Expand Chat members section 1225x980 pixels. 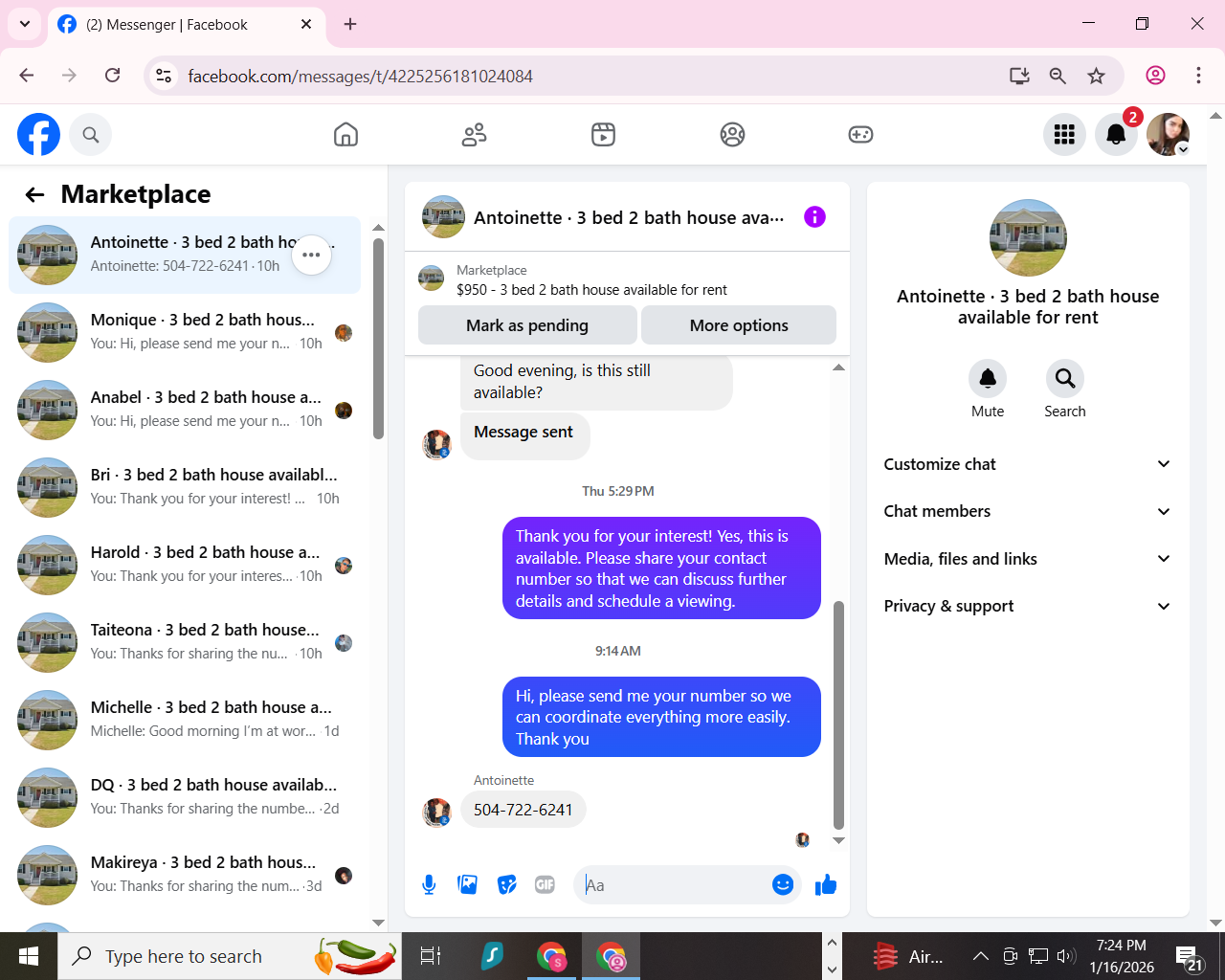[x=1028, y=511]
